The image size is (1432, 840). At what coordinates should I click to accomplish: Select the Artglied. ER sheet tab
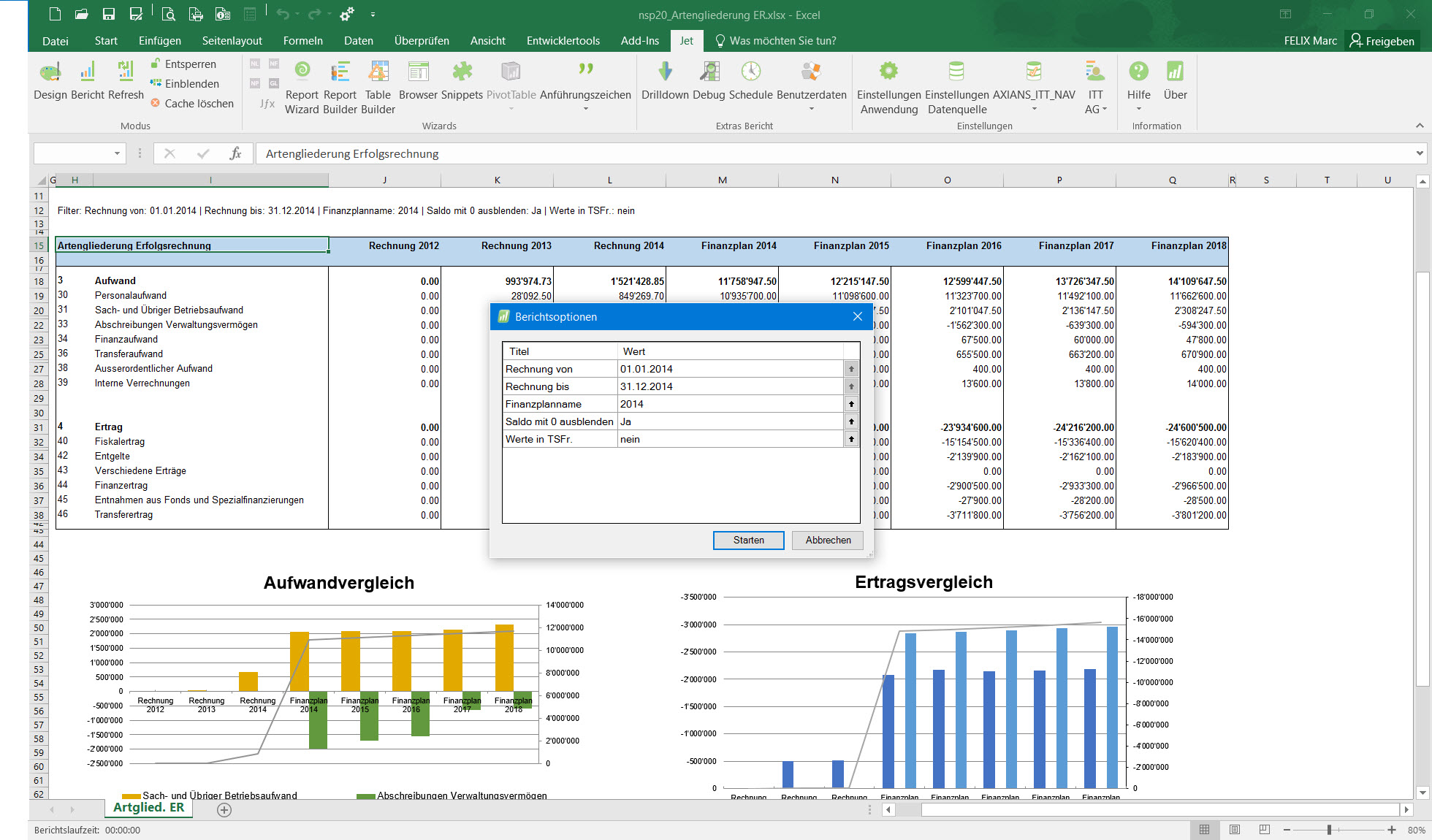coord(148,808)
